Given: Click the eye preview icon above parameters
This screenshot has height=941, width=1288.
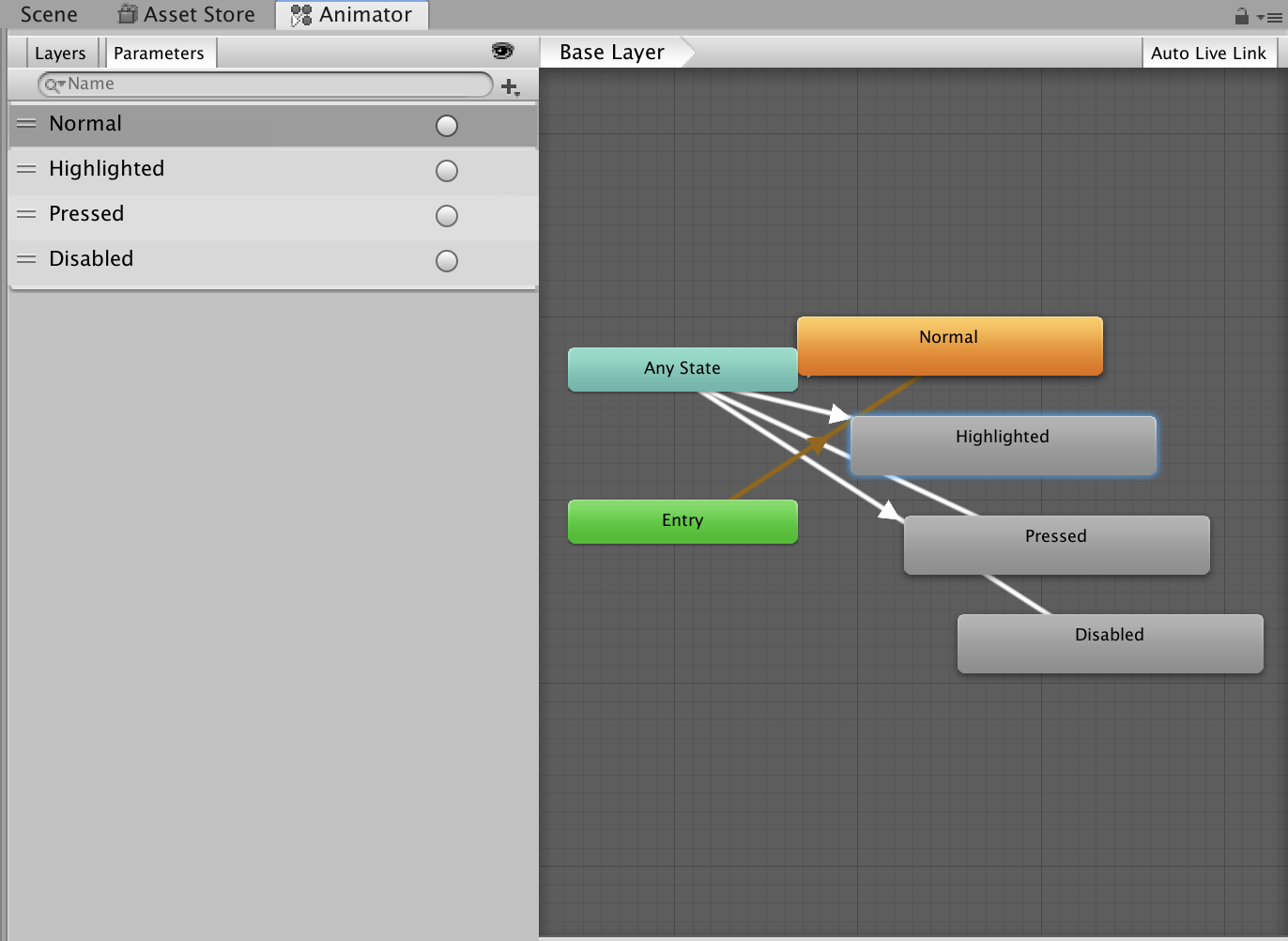Looking at the screenshot, I should [503, 52].
